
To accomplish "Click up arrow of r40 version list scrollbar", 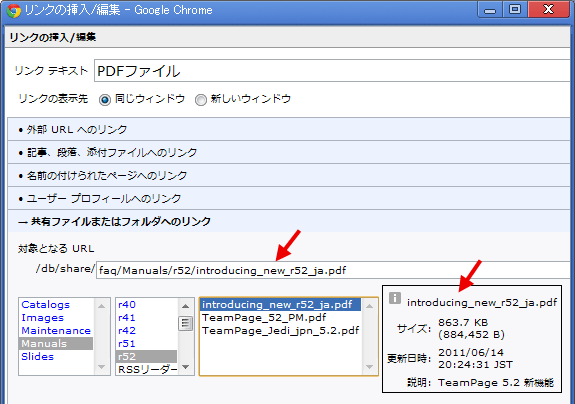I will click(186, 306).
